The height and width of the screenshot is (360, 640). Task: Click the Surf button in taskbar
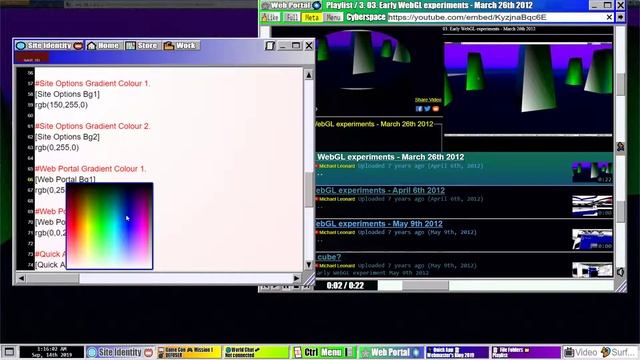619,352
